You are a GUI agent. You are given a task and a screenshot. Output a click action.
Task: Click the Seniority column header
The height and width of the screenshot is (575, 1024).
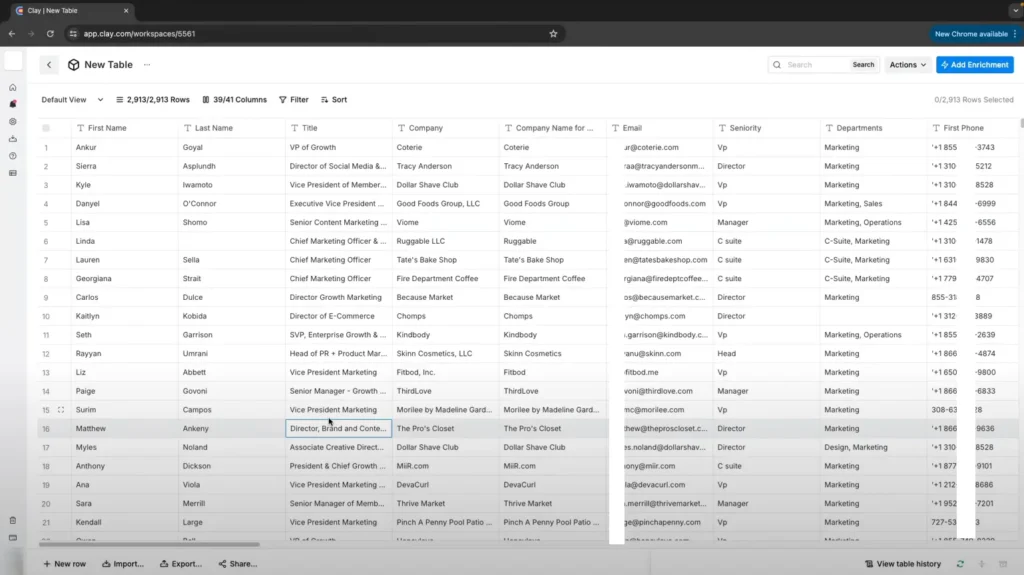pyautogui.click(x=767, y=128)
